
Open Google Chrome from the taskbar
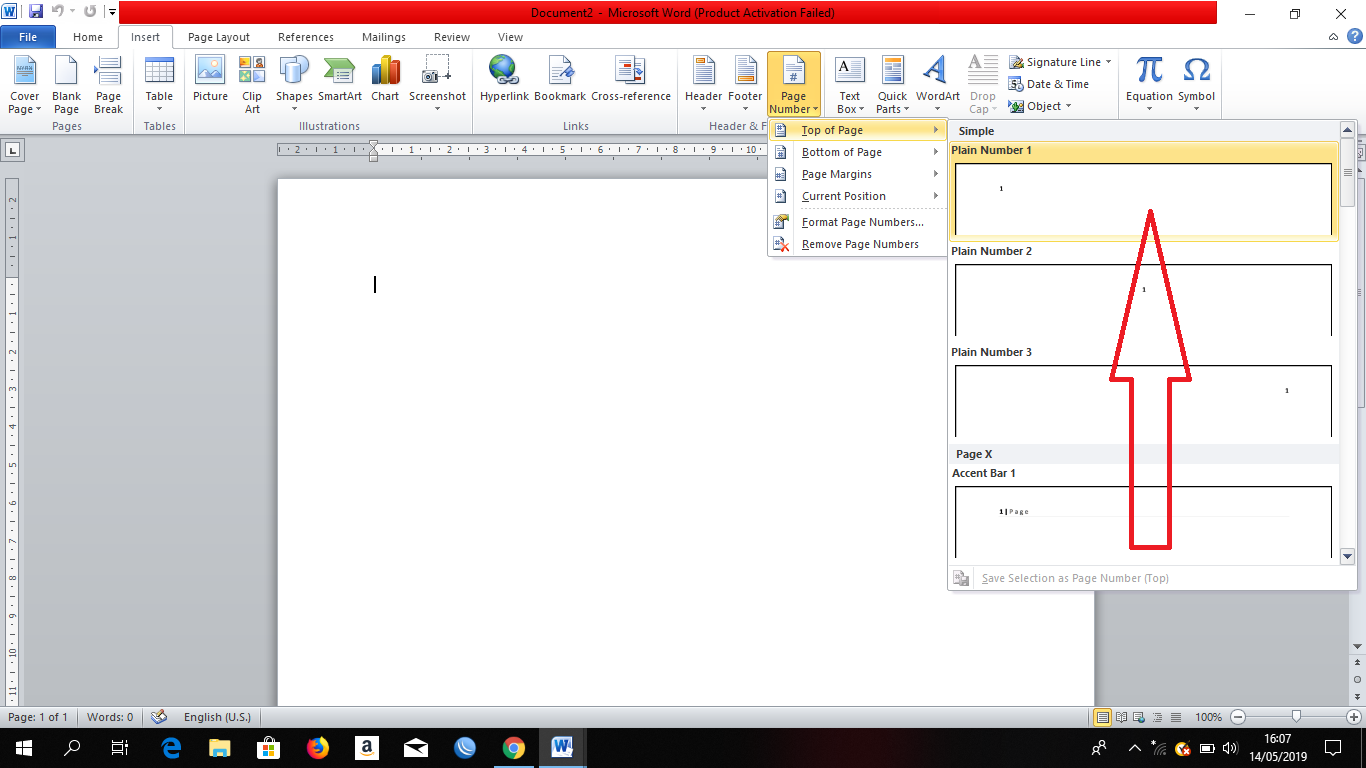pos(513,748)
